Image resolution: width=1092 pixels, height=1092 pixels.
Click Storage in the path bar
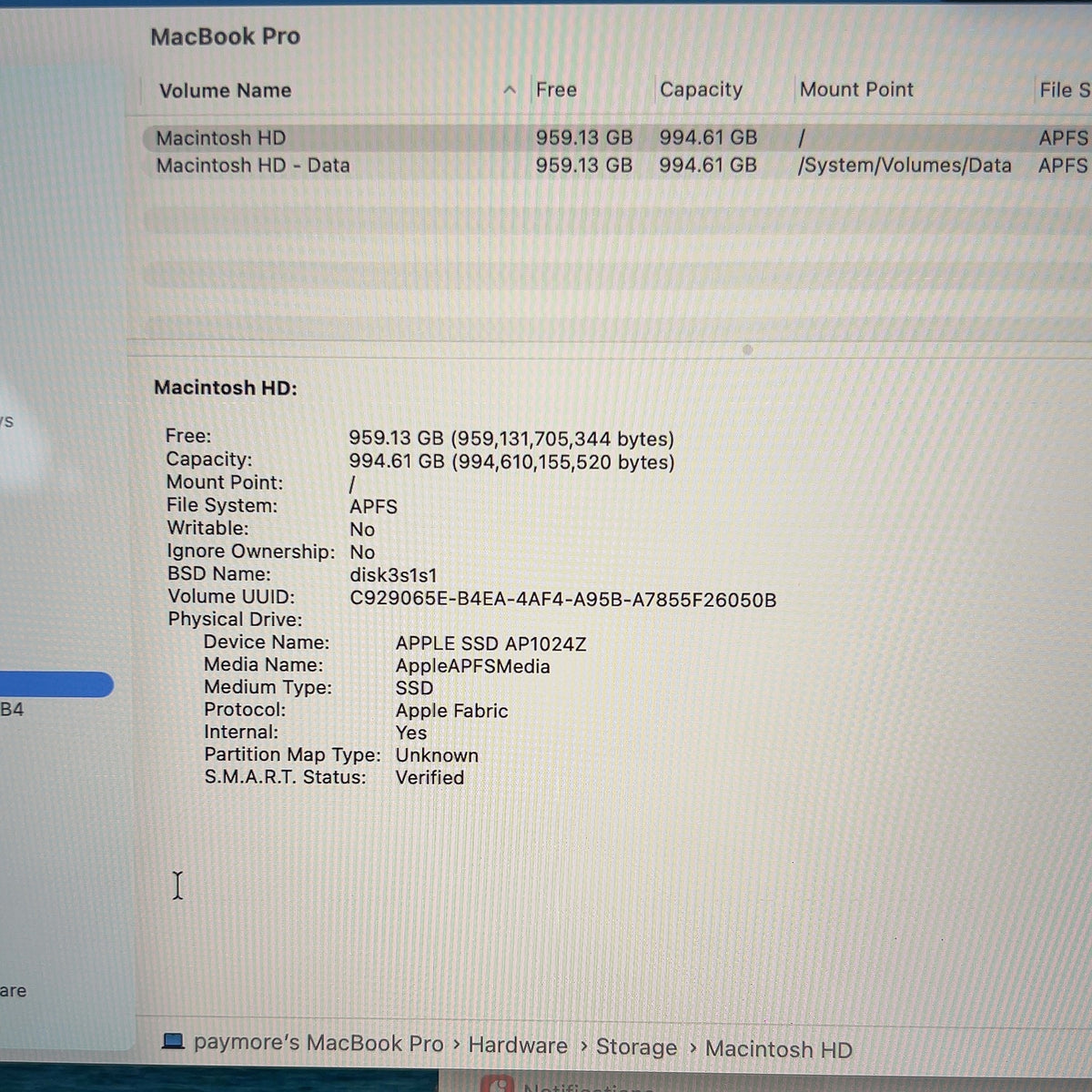tap(636, 1047)
